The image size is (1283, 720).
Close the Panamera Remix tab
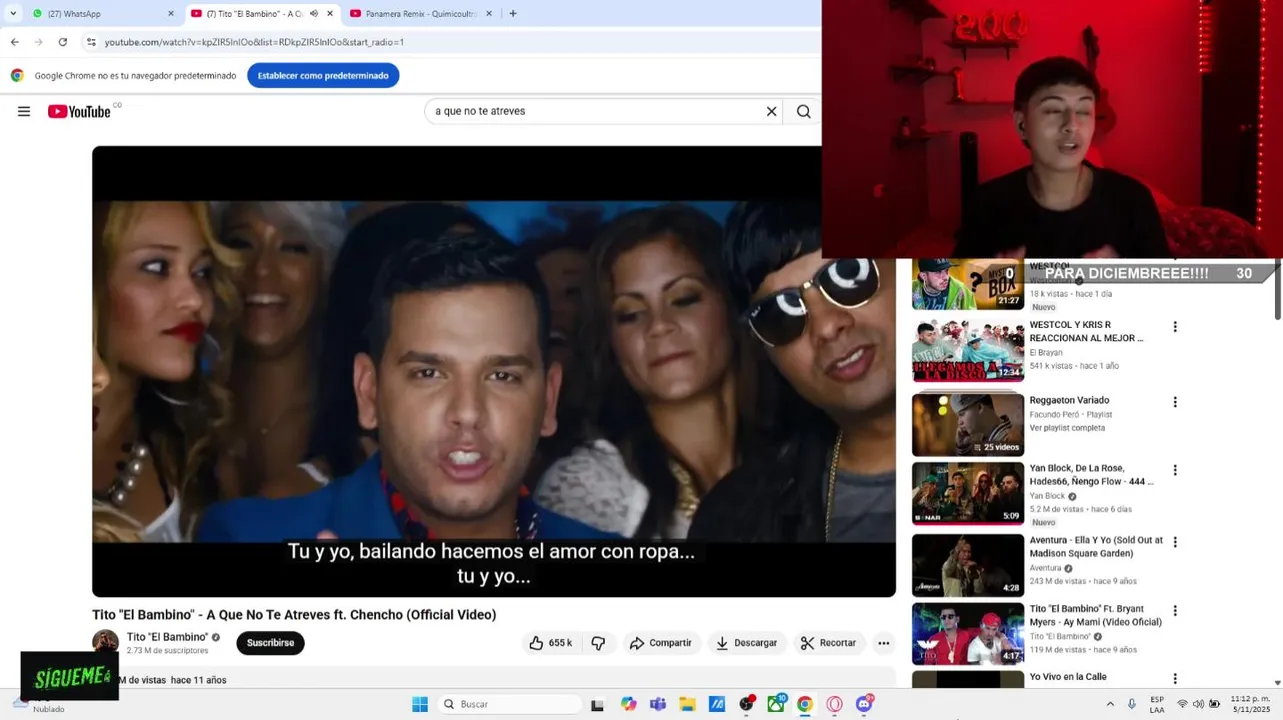[489, 14]
